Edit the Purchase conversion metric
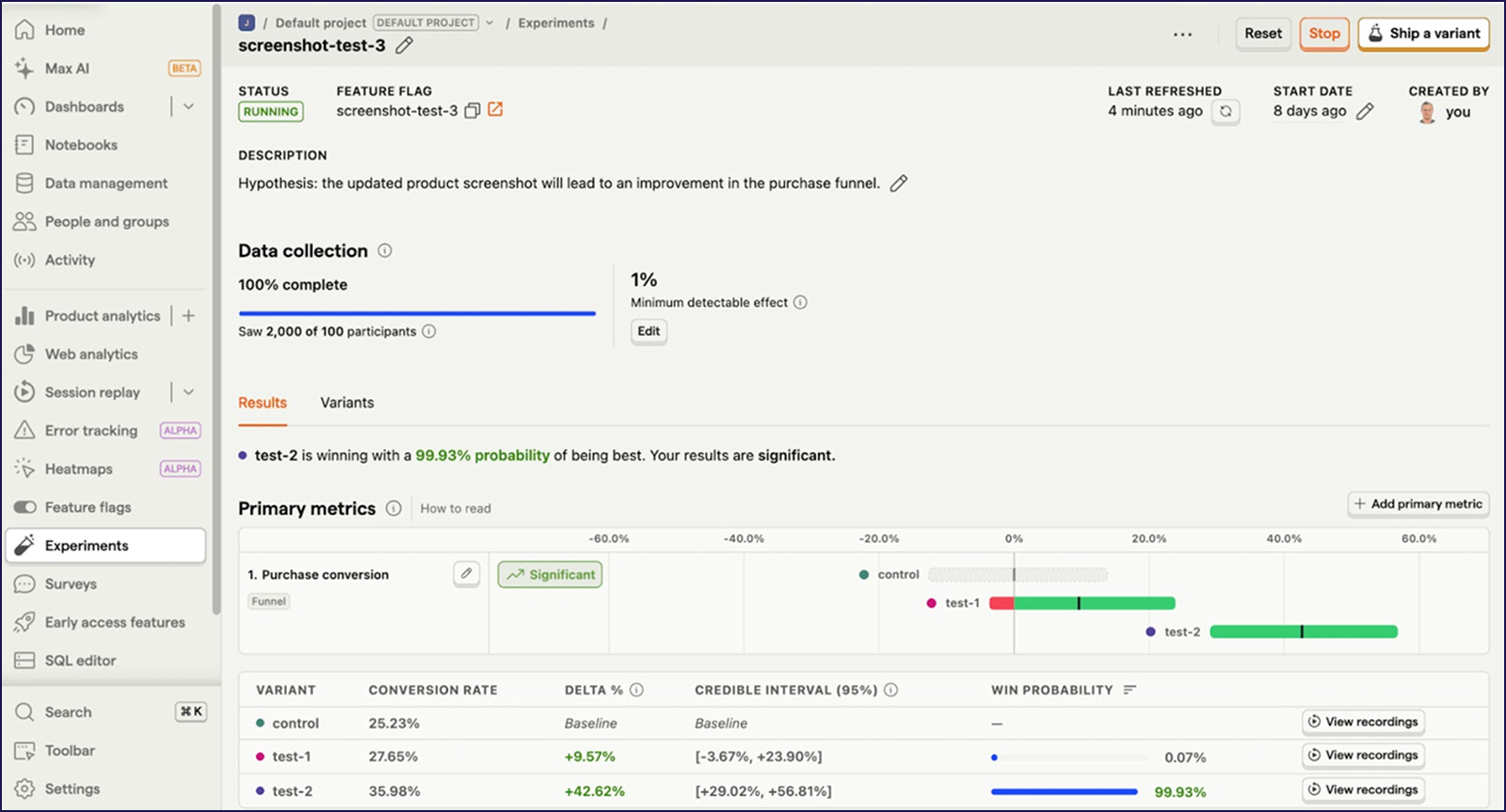This screenshot has height=812, width=1506. (x=467, y=574)
